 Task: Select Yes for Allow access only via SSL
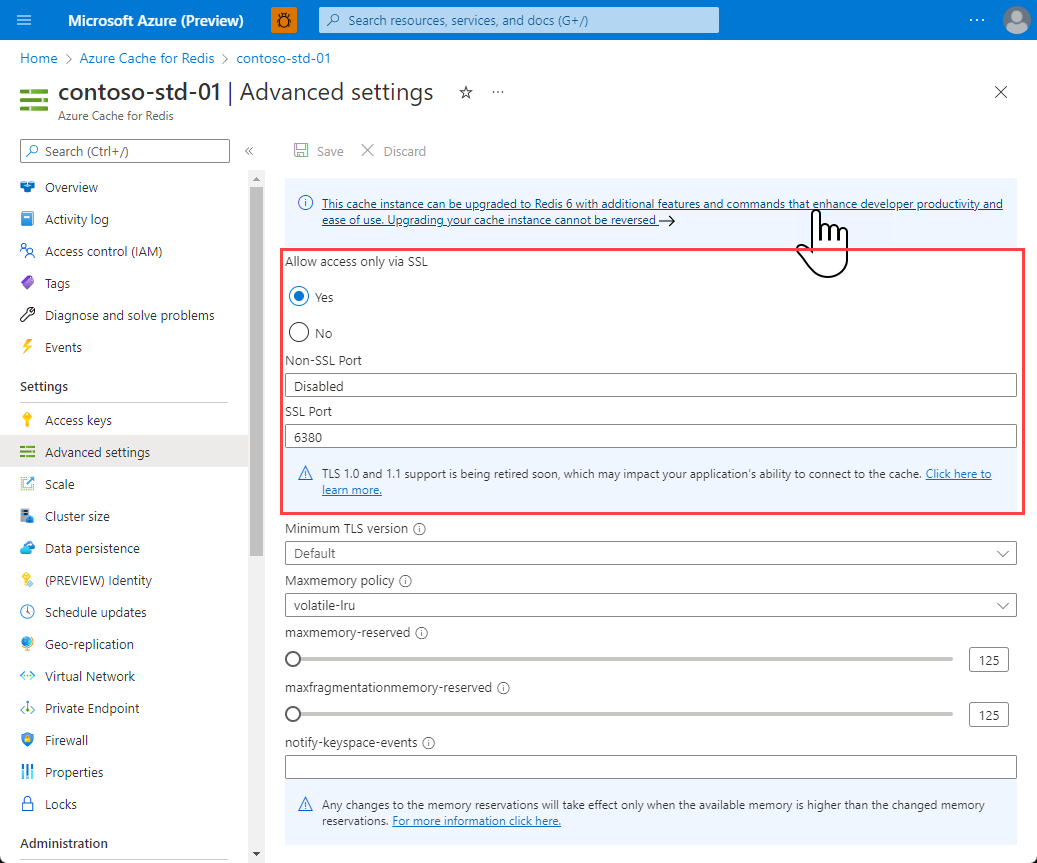coord(300,296)
